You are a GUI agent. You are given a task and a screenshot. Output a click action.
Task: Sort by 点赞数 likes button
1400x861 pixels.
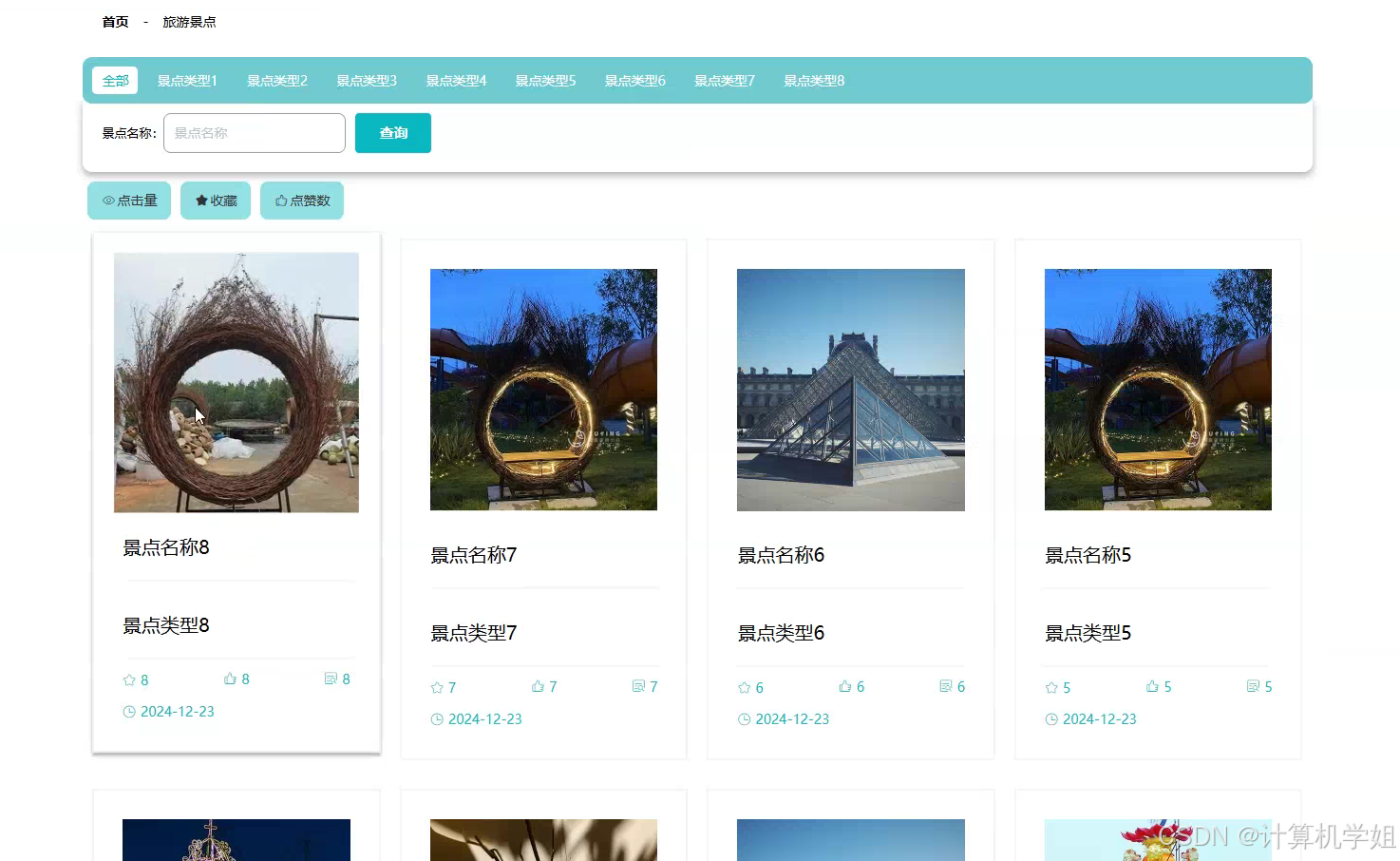[302, 201]
